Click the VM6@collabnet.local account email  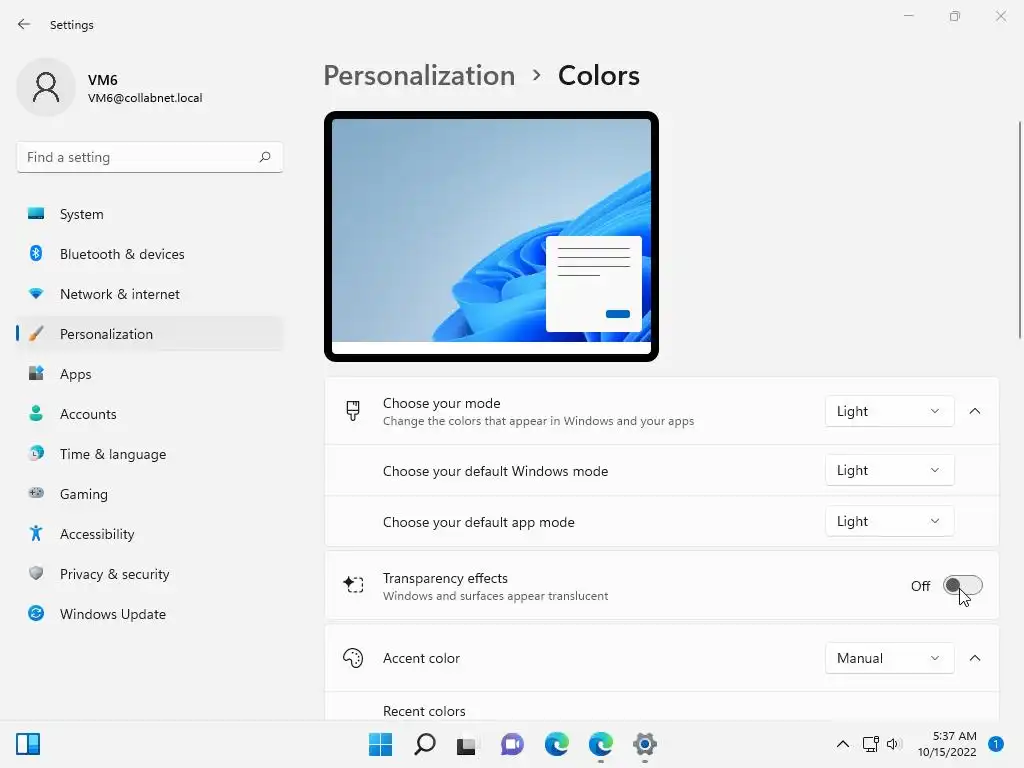coord(145,98)
